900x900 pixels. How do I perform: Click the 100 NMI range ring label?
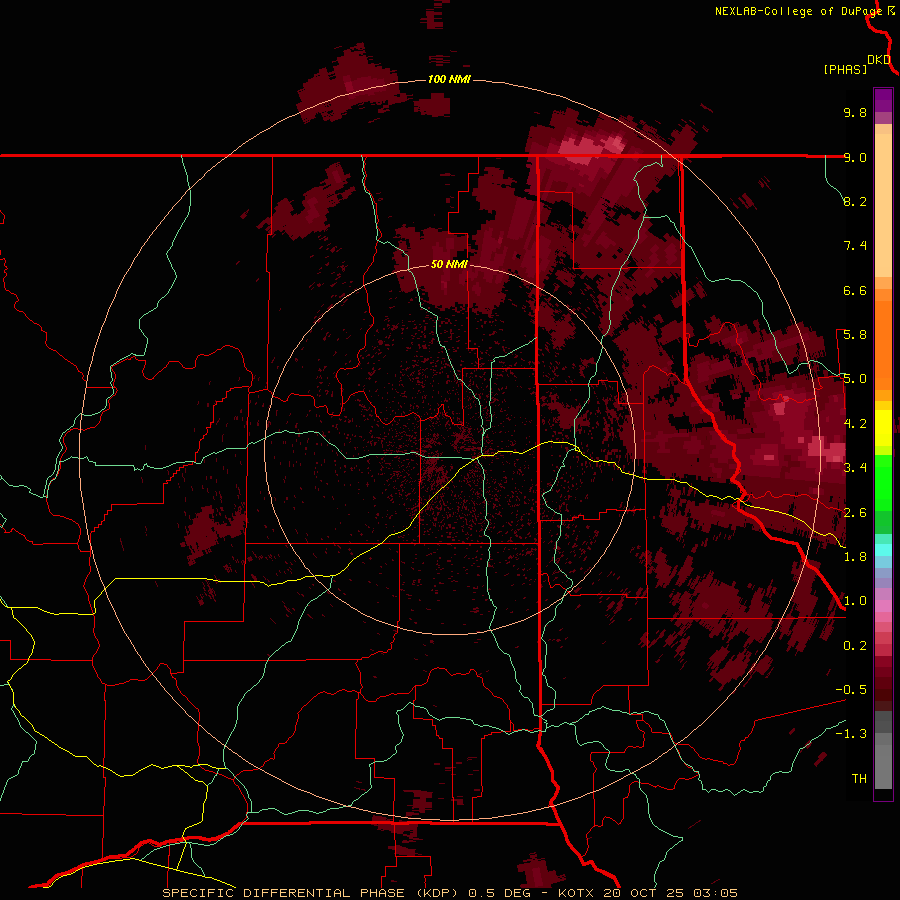(x=449, y=79)
